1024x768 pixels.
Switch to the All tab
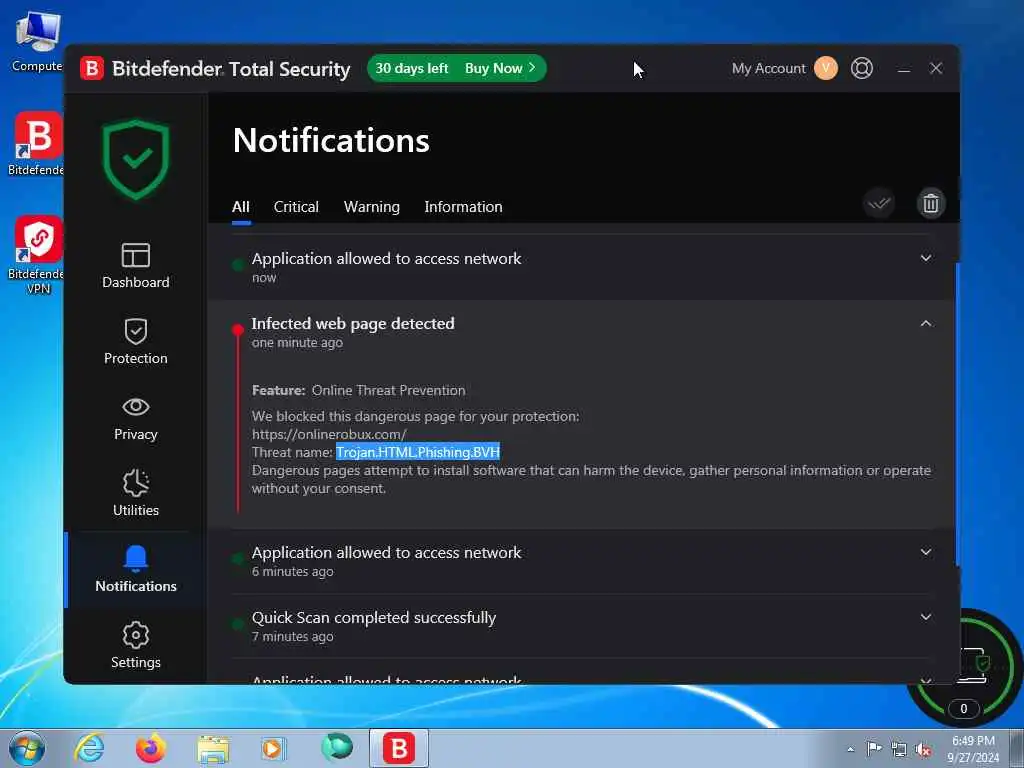240,207
